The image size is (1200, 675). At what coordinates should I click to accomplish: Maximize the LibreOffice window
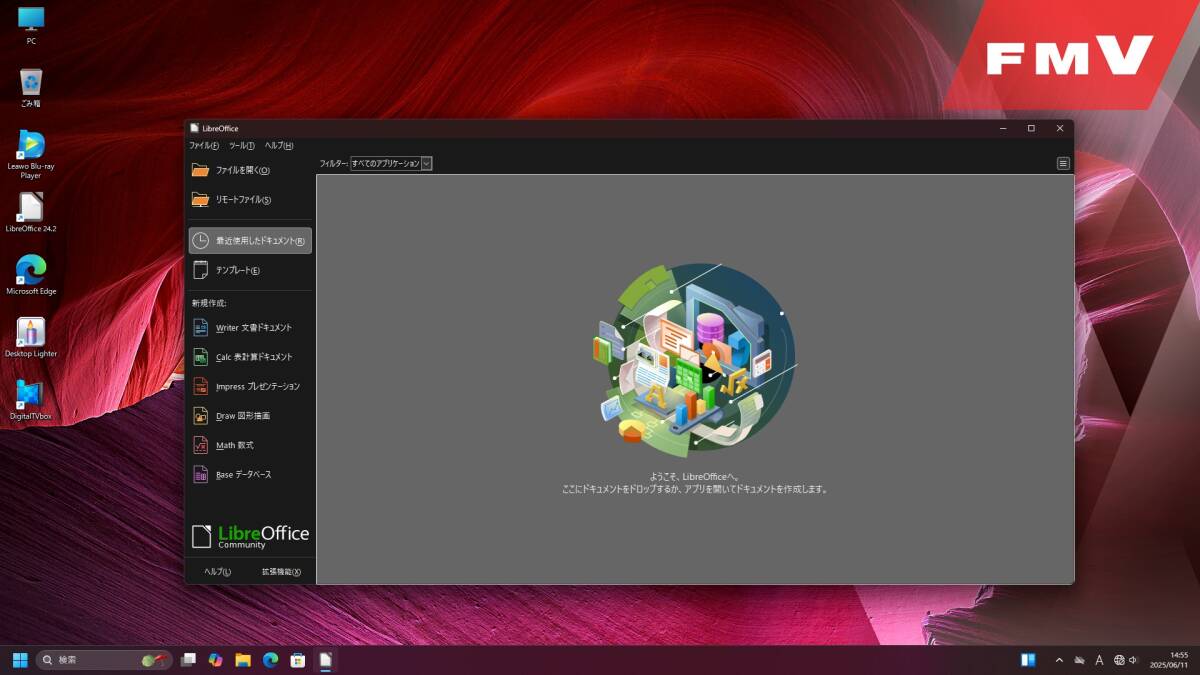click(1031, 128)
